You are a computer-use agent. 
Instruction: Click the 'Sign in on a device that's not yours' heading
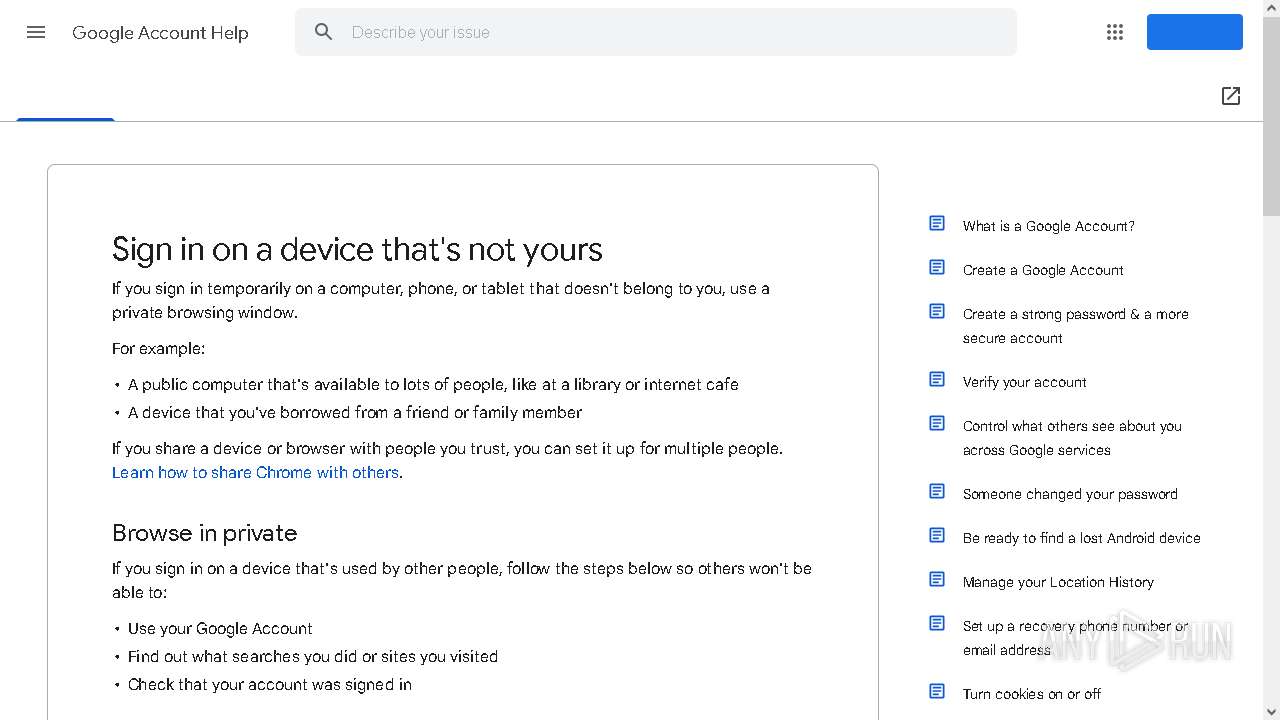tap(357, 249)
